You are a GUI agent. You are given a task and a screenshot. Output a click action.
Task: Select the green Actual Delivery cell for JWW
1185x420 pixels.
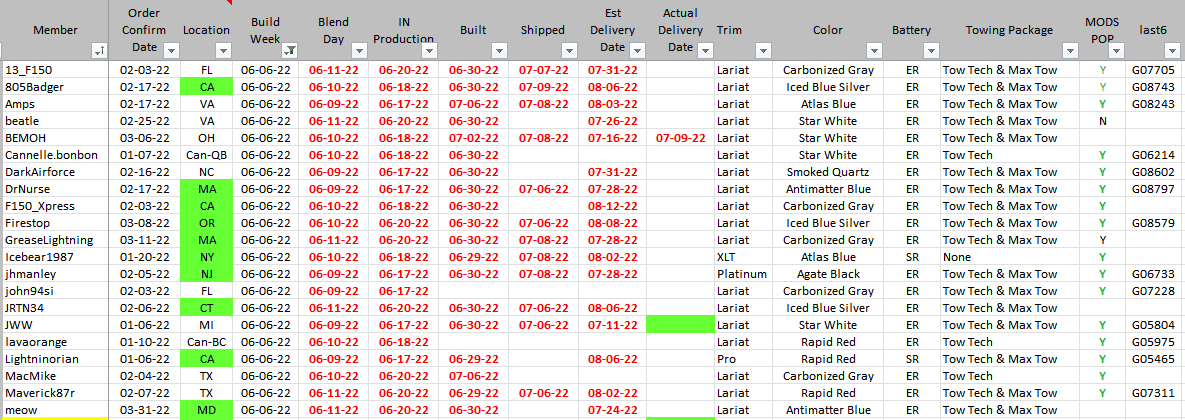[679, 325]
